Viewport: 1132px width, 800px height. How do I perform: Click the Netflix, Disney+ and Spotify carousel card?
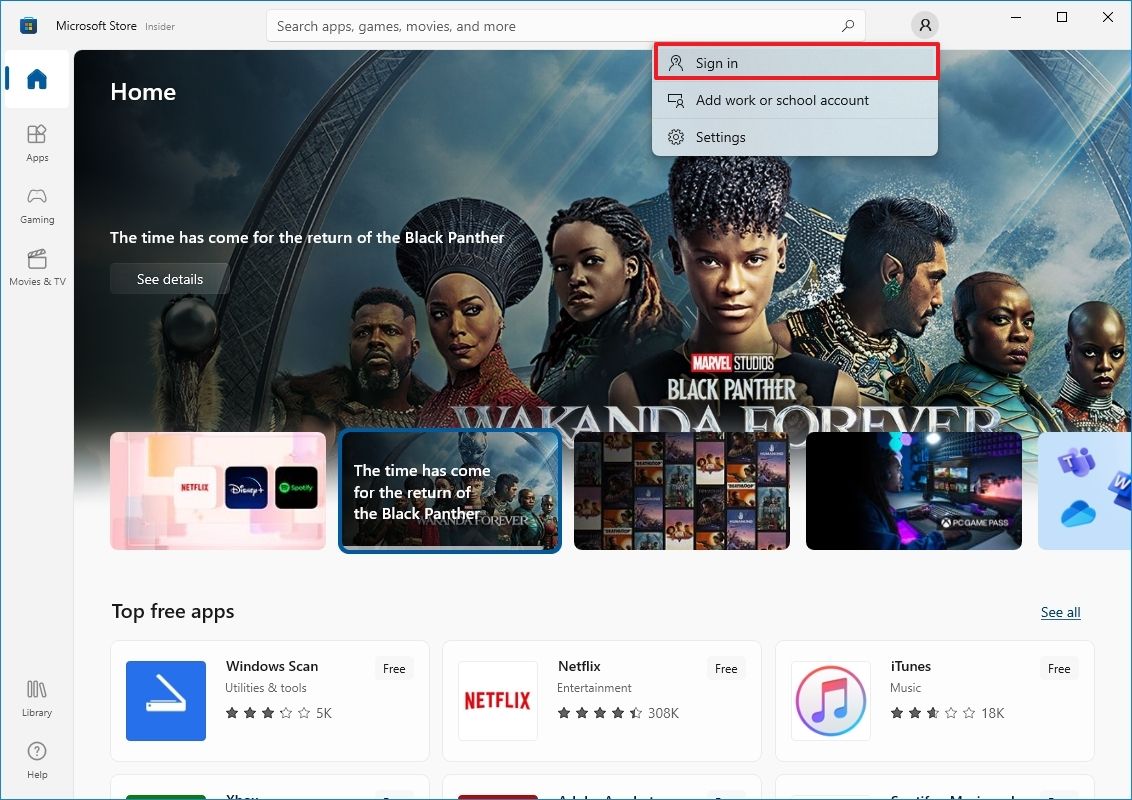pyautogui.click(x=218, y=491)
